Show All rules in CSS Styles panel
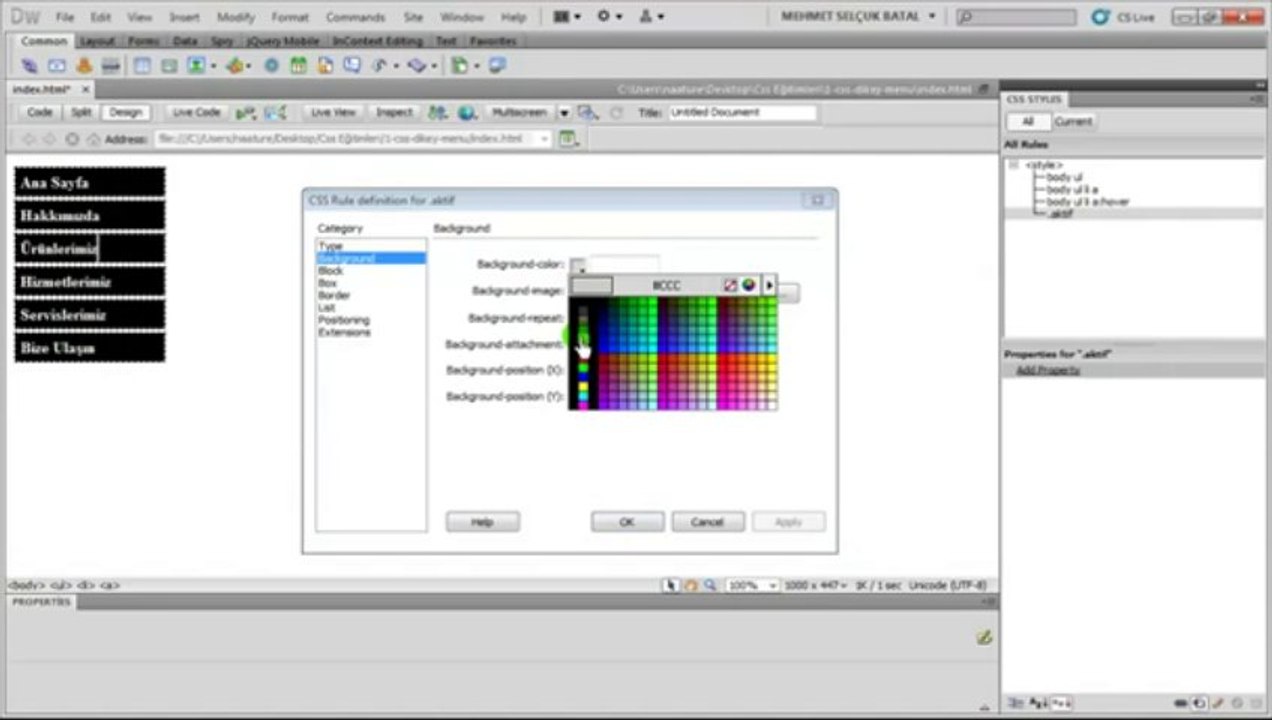This screenshot has height=720, width=1272. 1027,121
